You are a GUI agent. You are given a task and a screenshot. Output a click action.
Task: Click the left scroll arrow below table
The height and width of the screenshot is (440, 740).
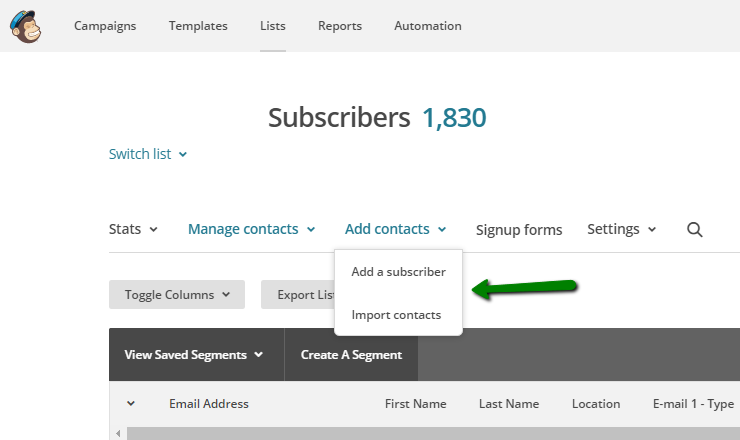pos(118,433)
